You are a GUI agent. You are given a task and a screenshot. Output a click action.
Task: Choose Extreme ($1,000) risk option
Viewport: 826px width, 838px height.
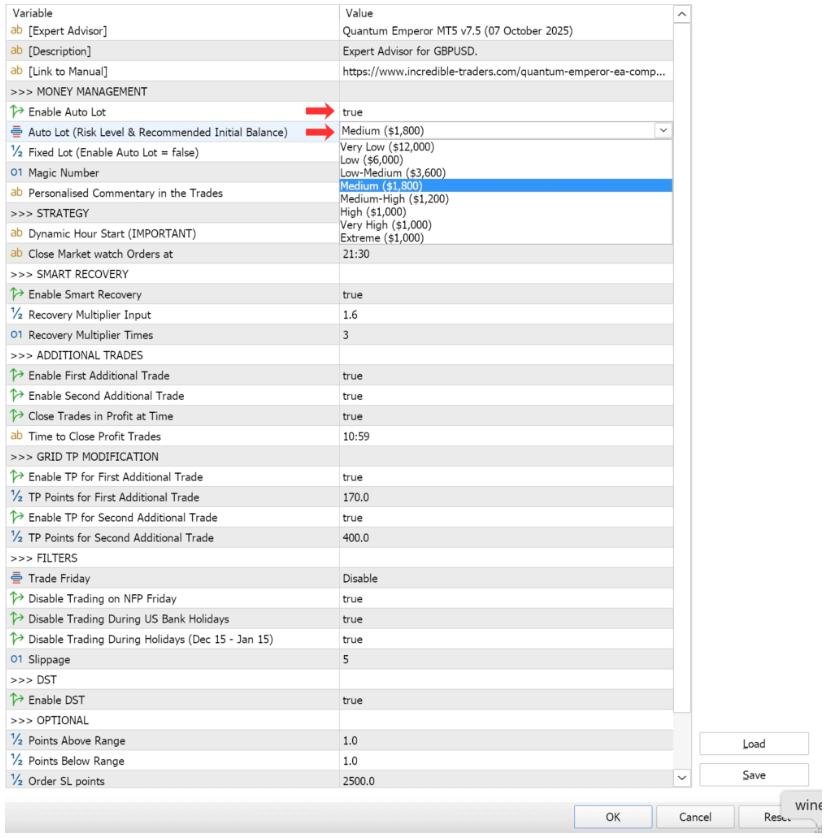(506, 238)
